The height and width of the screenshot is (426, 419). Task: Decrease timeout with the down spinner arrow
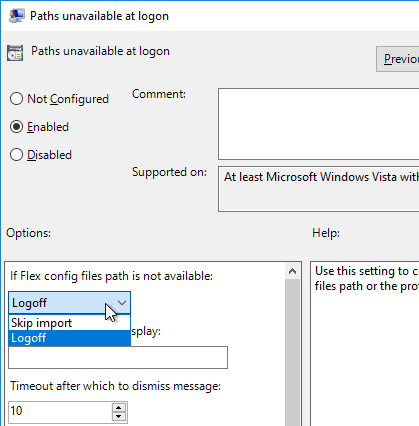coord(119,417)
